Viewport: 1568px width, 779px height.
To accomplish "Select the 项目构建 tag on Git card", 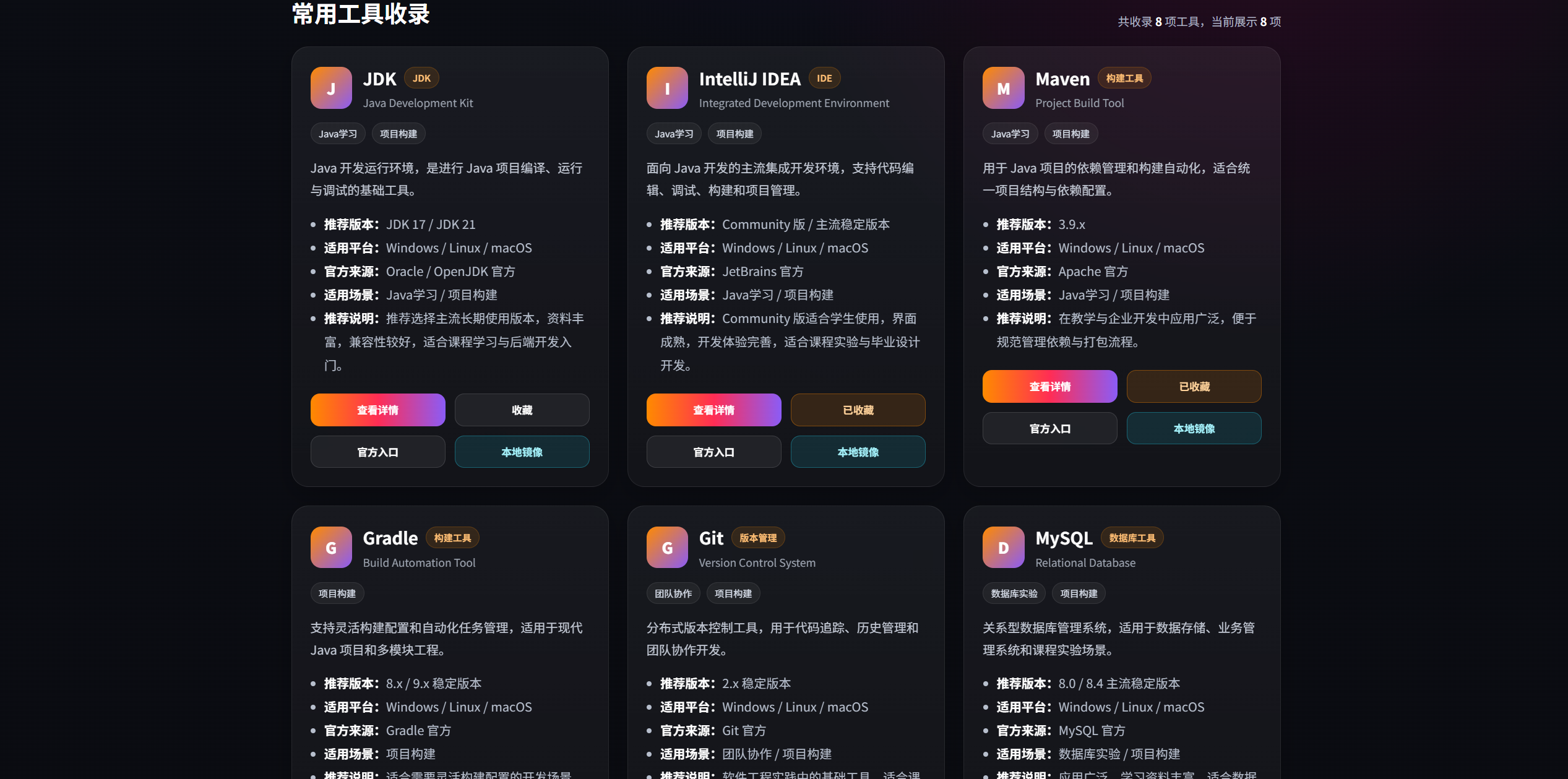I will [x=733, y=593].
